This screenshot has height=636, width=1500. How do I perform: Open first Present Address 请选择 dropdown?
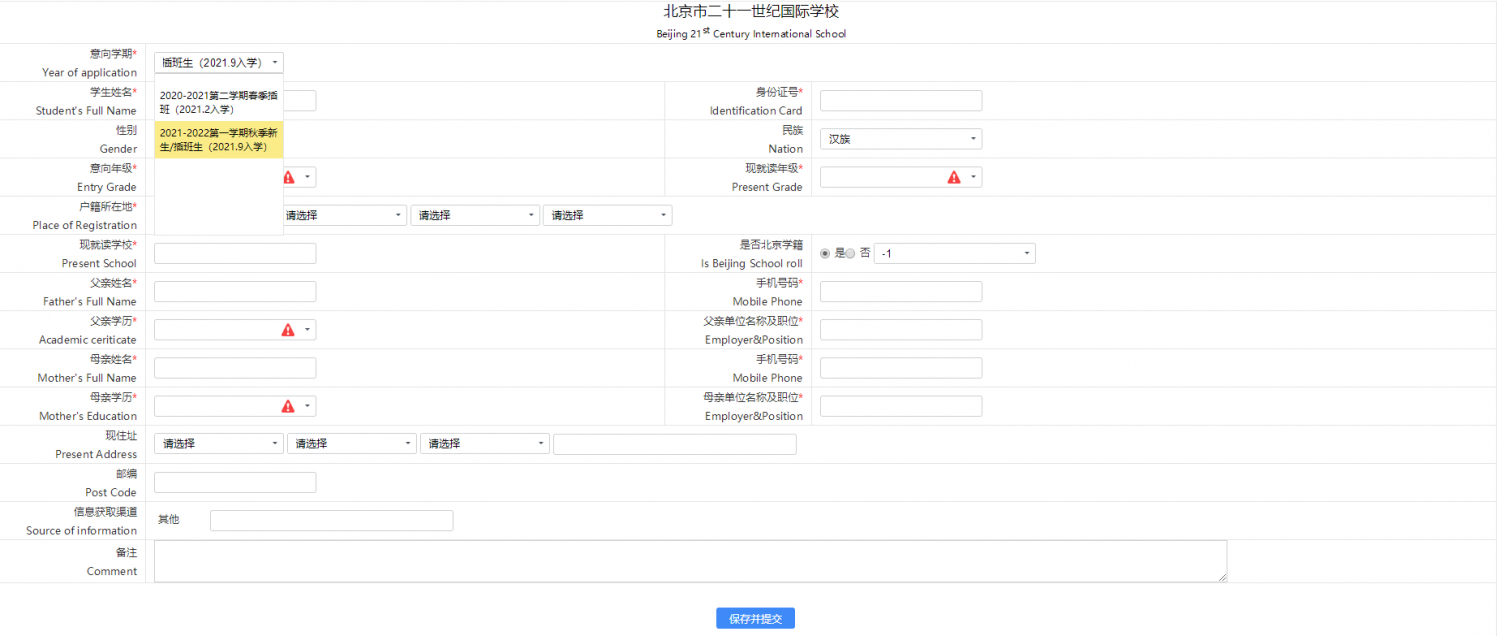click(219, 444)
